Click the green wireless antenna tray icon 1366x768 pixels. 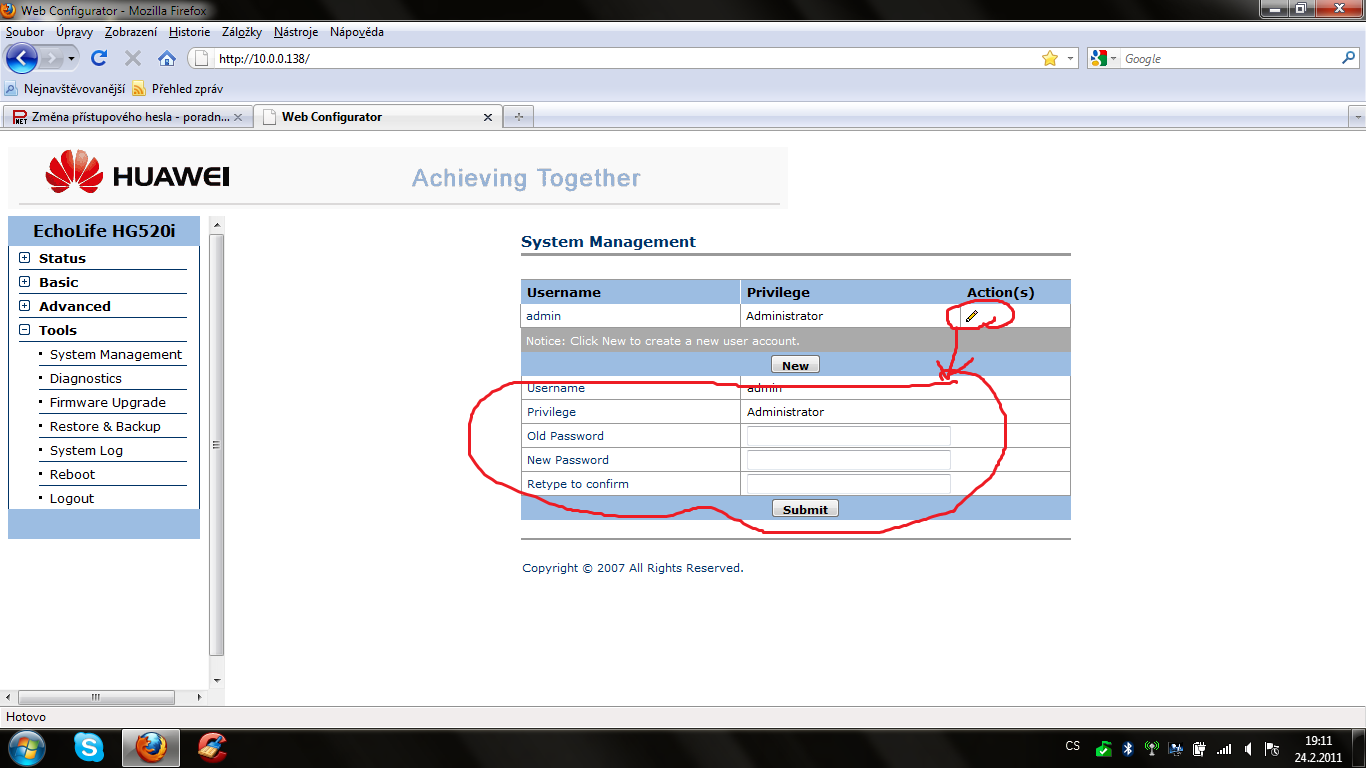pos(1151,748)
